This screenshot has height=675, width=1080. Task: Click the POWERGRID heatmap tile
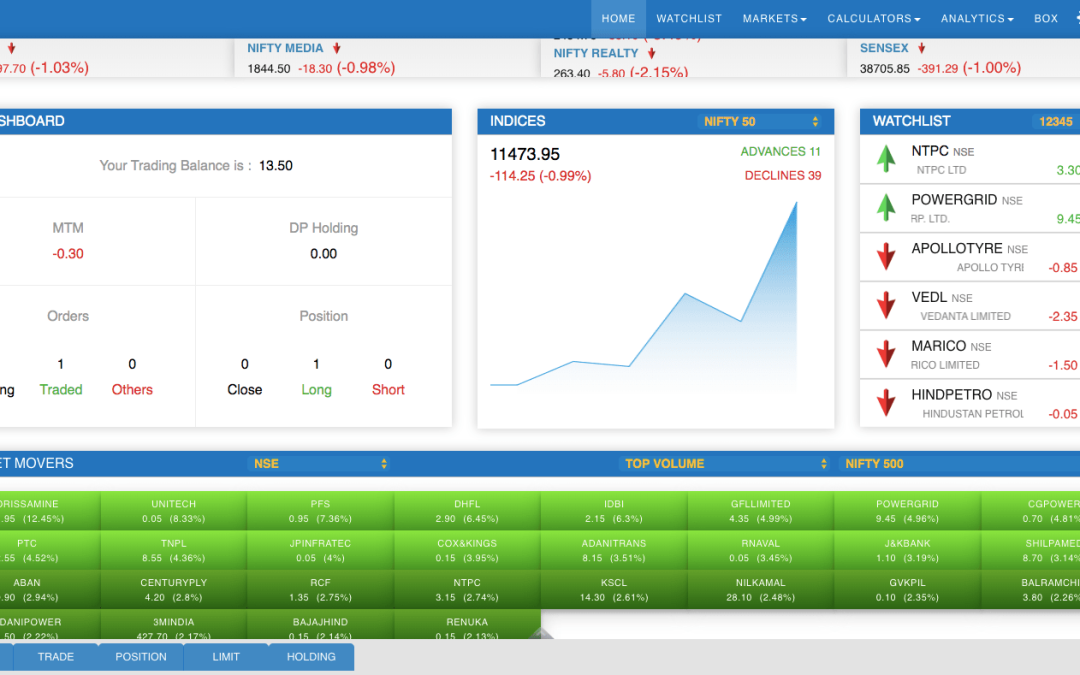click(907, 511)
